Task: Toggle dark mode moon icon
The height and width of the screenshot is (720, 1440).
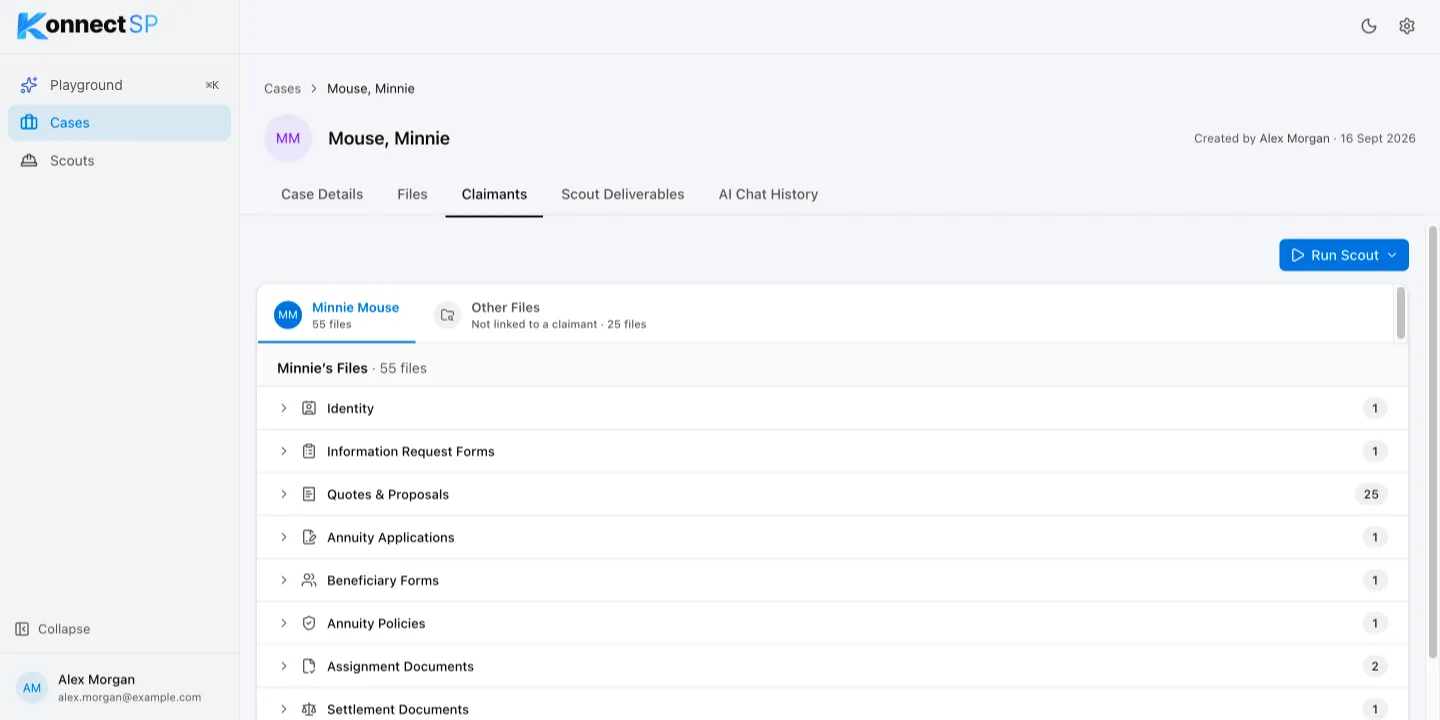Action: [x=1369, y=26]
